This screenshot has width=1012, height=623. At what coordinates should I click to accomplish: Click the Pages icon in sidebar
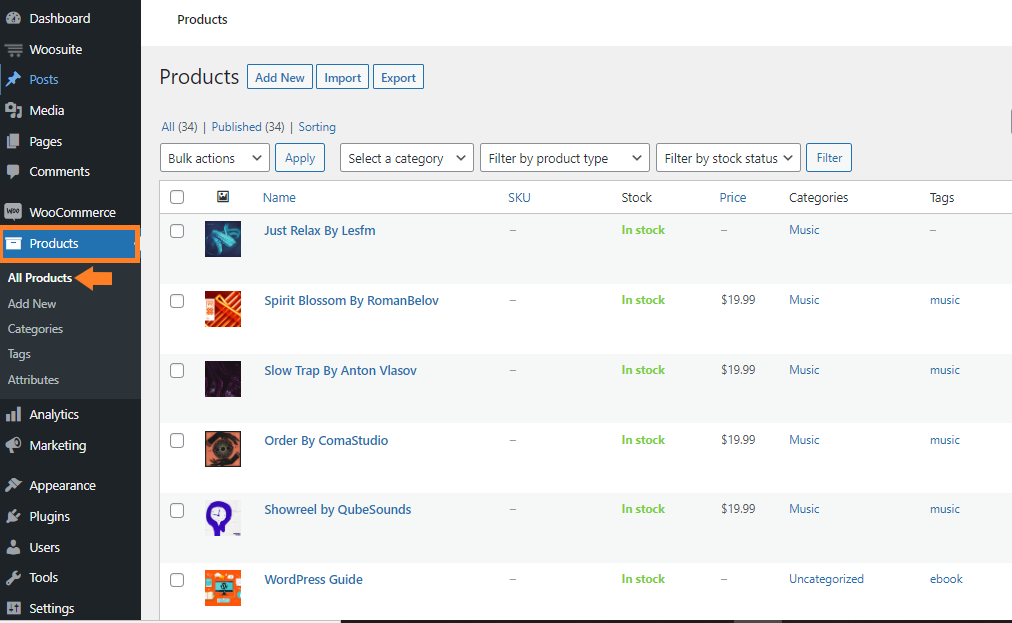pyautogui.click(x=14, y=141)
